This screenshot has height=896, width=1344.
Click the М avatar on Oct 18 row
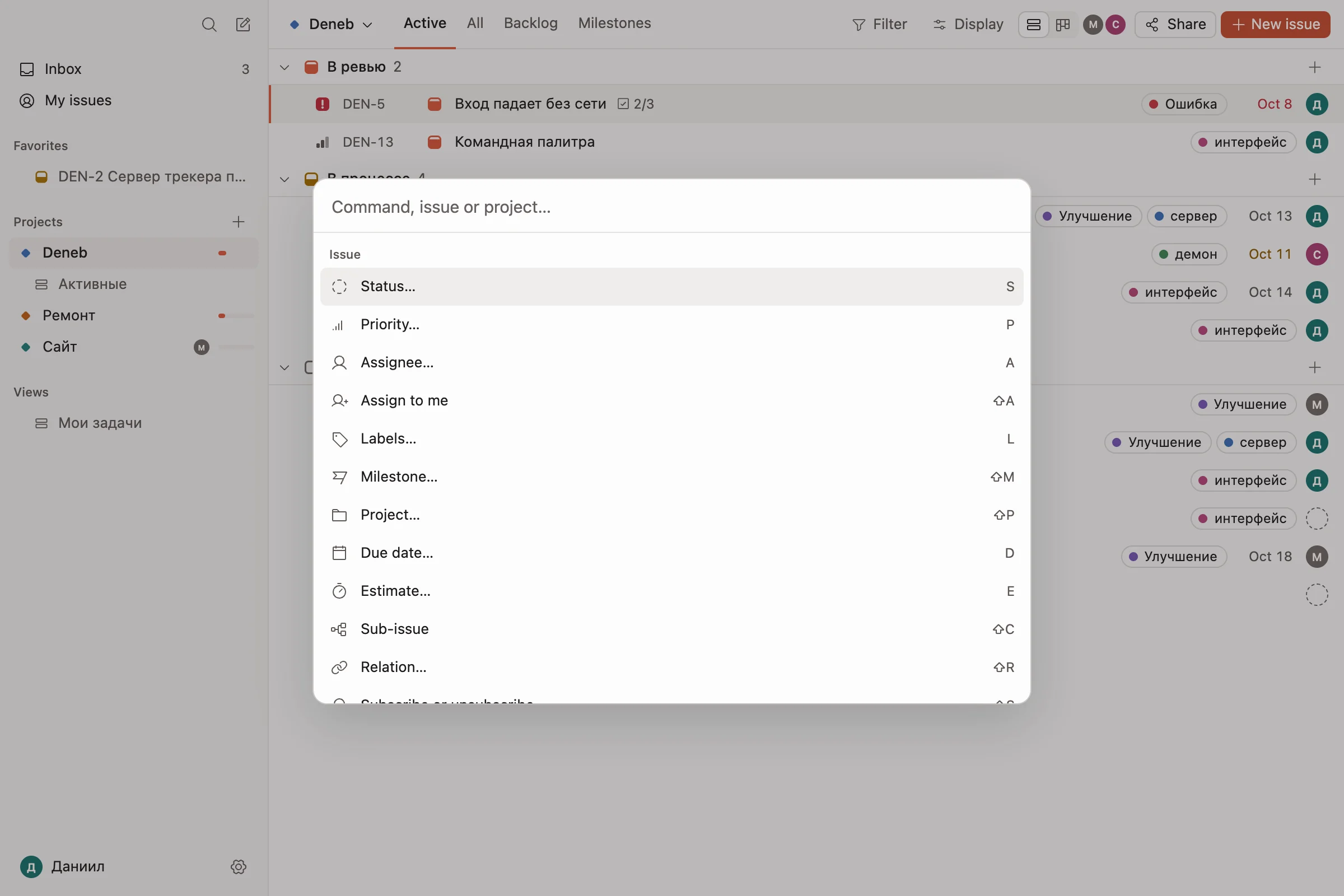[x=1317, y=557]
